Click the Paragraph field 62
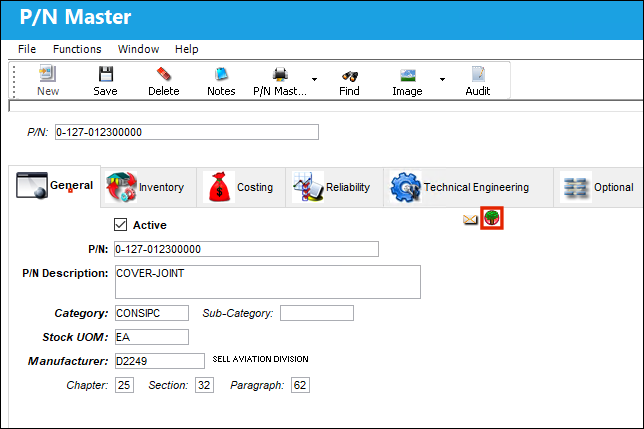The width and height of the screenshot is (644, 429). (300, 385)
